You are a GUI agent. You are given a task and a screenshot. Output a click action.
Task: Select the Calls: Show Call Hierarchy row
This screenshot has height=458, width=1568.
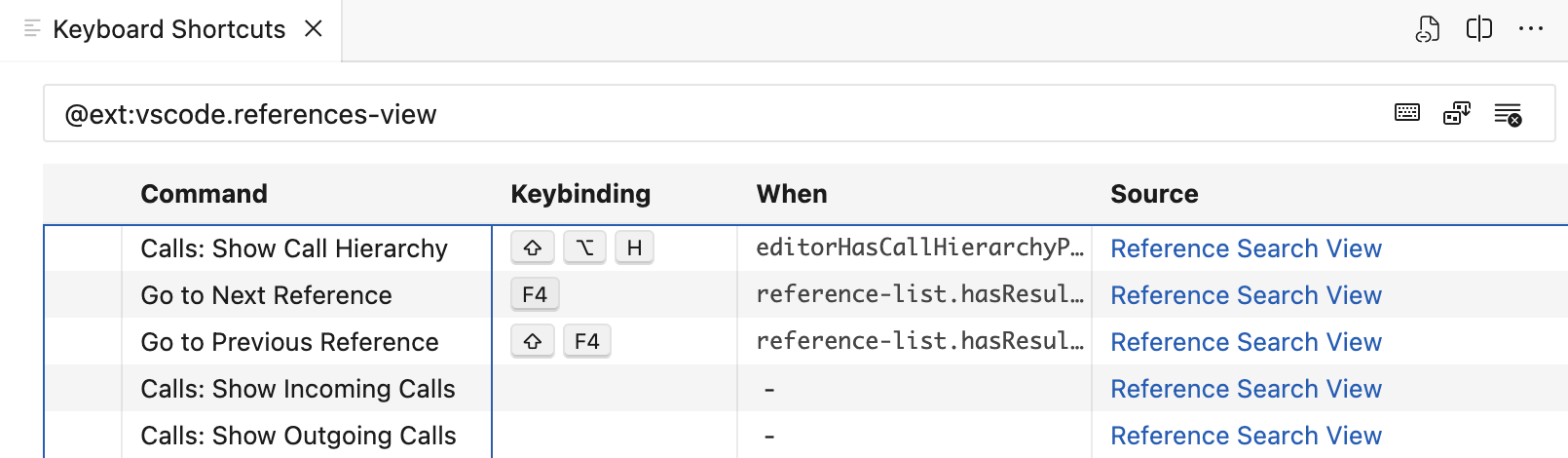[294, 248]
